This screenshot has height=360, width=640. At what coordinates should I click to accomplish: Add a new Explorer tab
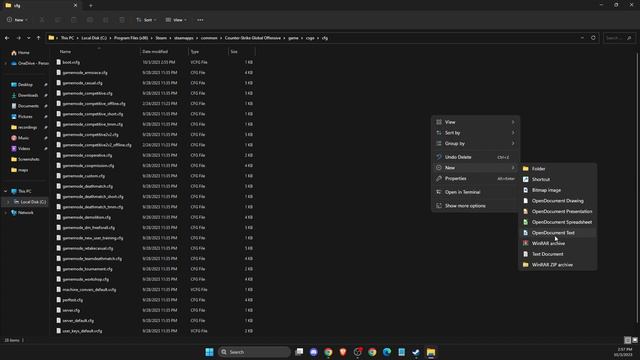click(91, 5)
